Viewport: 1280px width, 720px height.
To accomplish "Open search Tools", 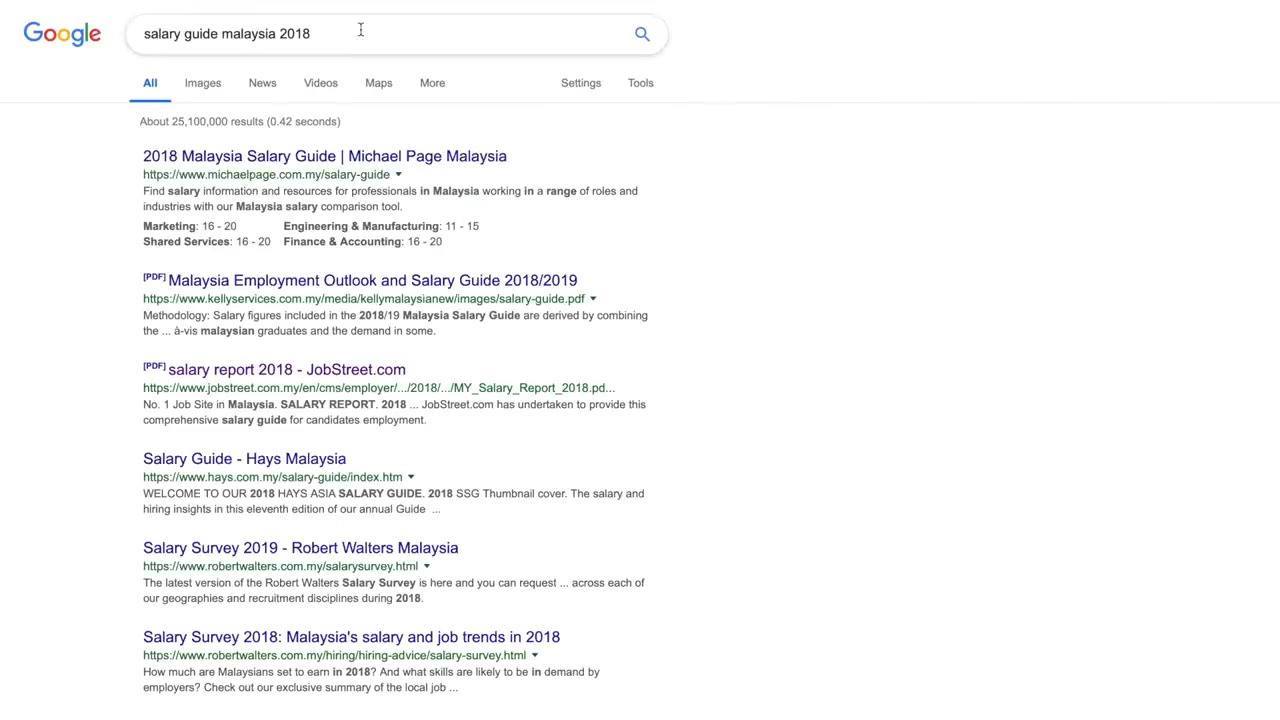I will (x=641, y=83).
